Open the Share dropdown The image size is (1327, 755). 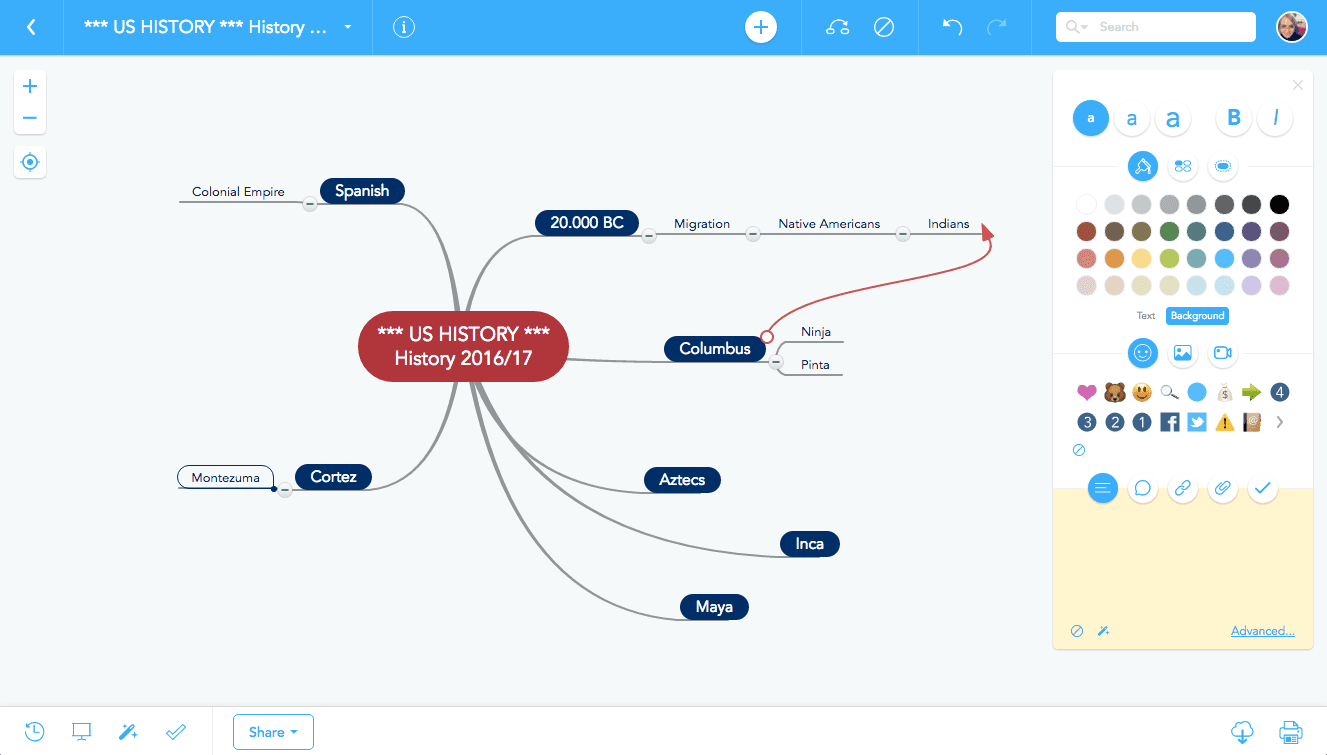[x=273, y=732]
